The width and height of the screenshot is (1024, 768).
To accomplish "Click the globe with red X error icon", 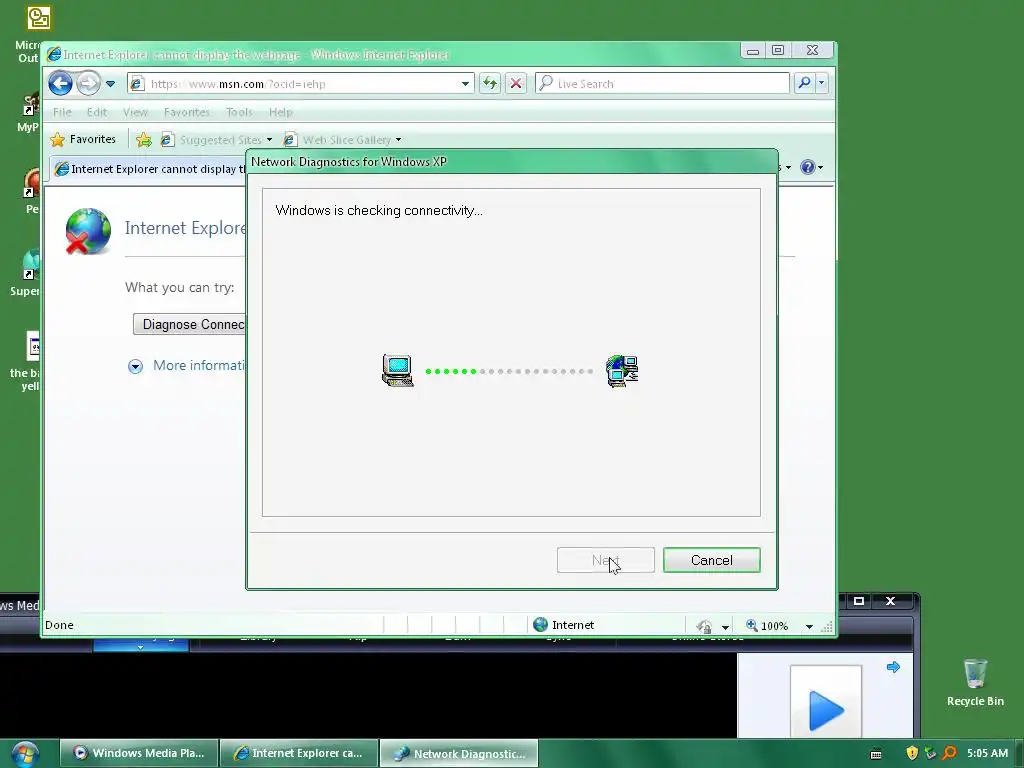I will [x=88, y=231].
